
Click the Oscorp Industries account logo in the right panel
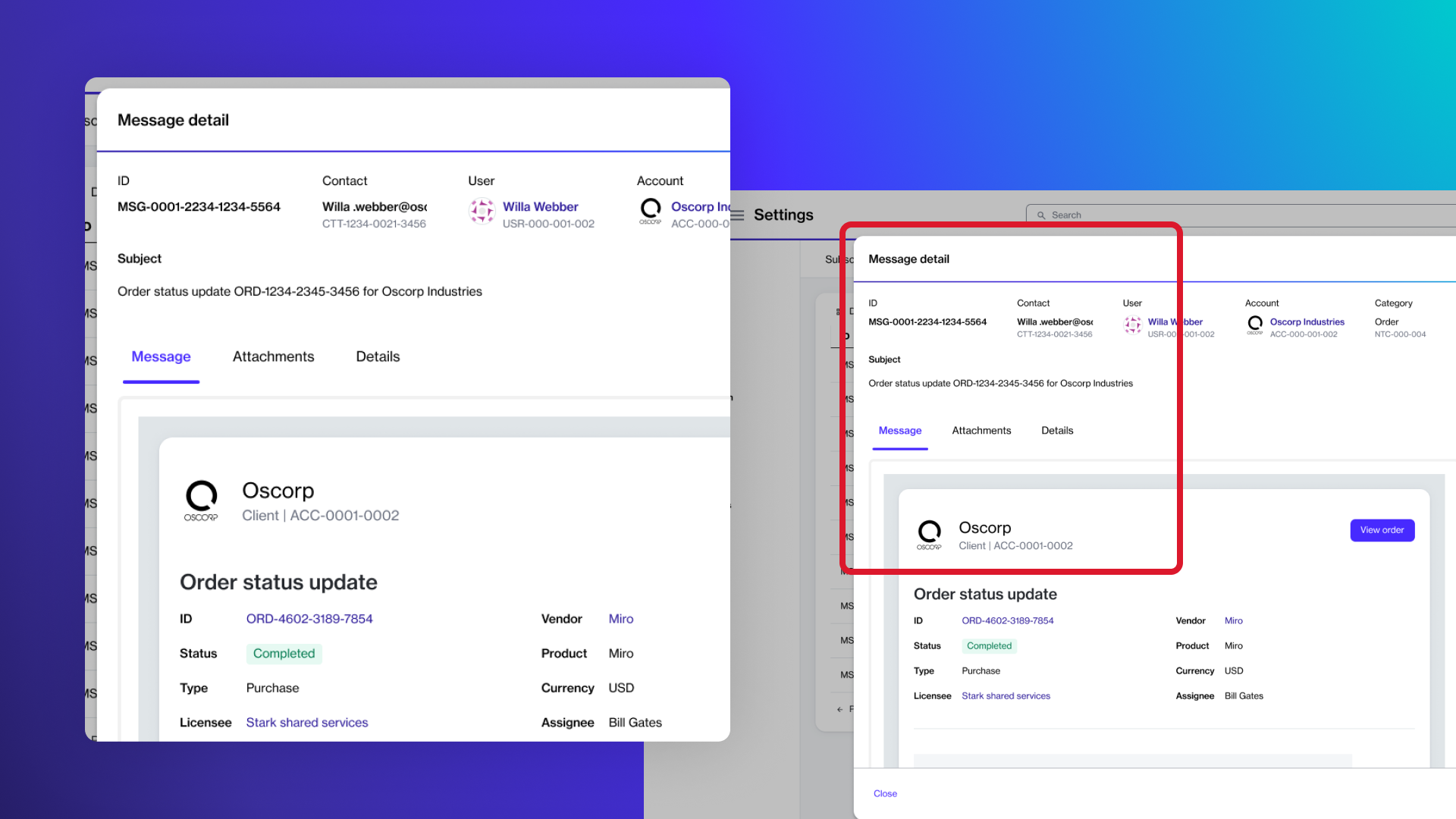pos(1255,325)
